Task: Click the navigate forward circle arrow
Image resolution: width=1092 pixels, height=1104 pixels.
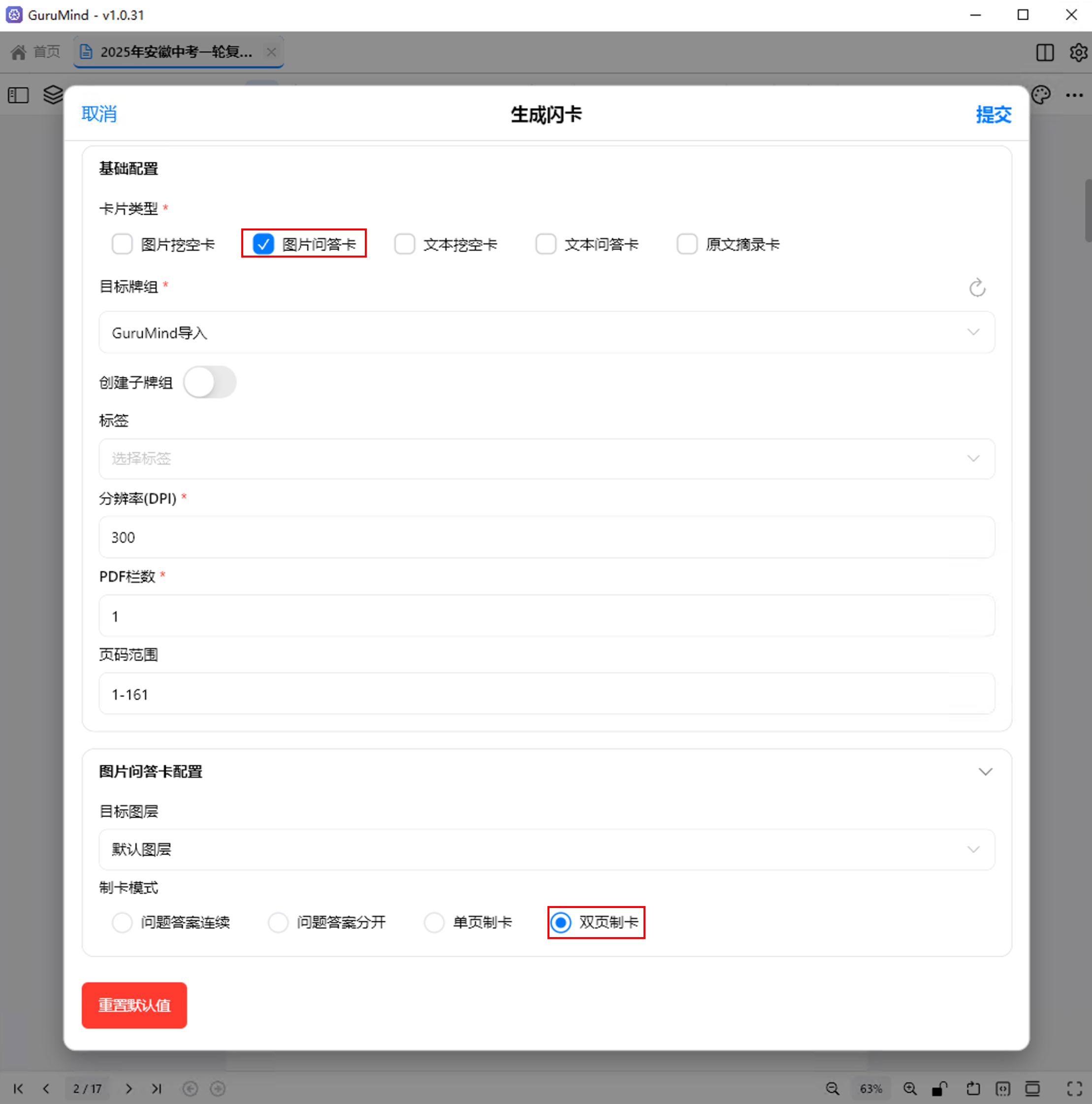Action: (218, 1089)
